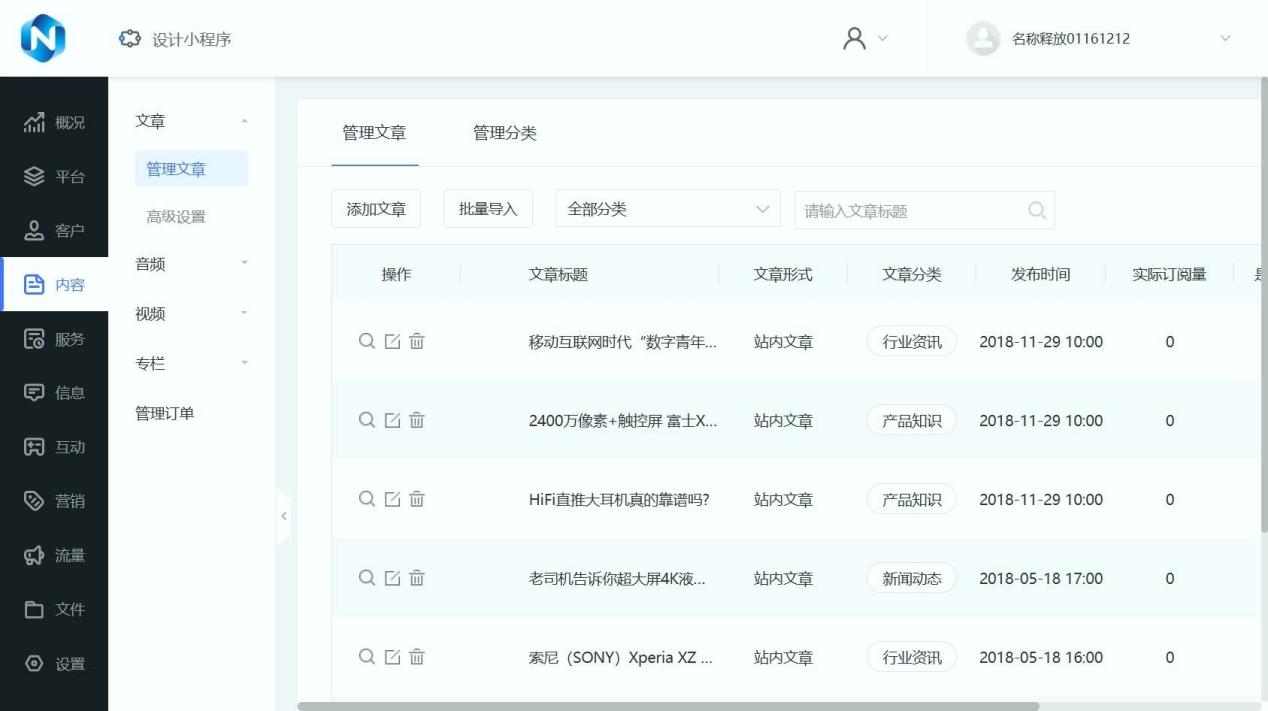Focus the 请输入文章标题 search input
This screenshot has width=1268, height=711.
910,211
